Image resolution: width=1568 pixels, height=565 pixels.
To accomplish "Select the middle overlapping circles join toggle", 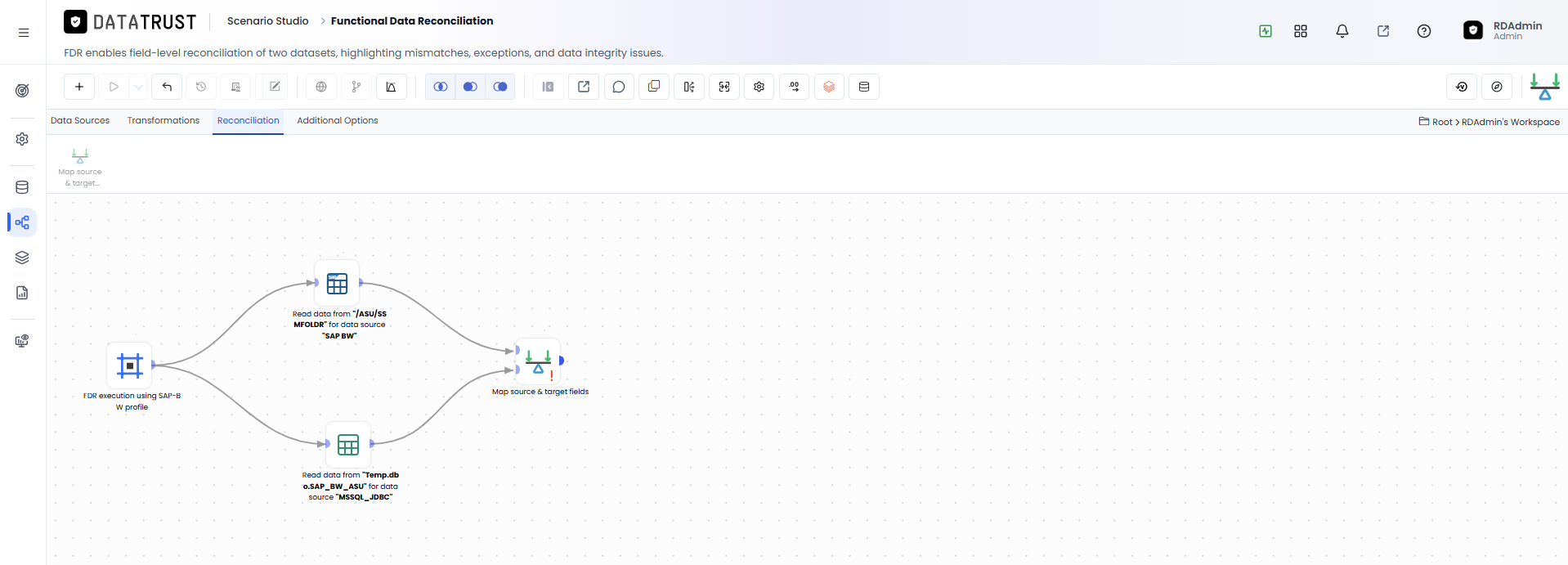I will pyautogui.click(x=470, y=87).
